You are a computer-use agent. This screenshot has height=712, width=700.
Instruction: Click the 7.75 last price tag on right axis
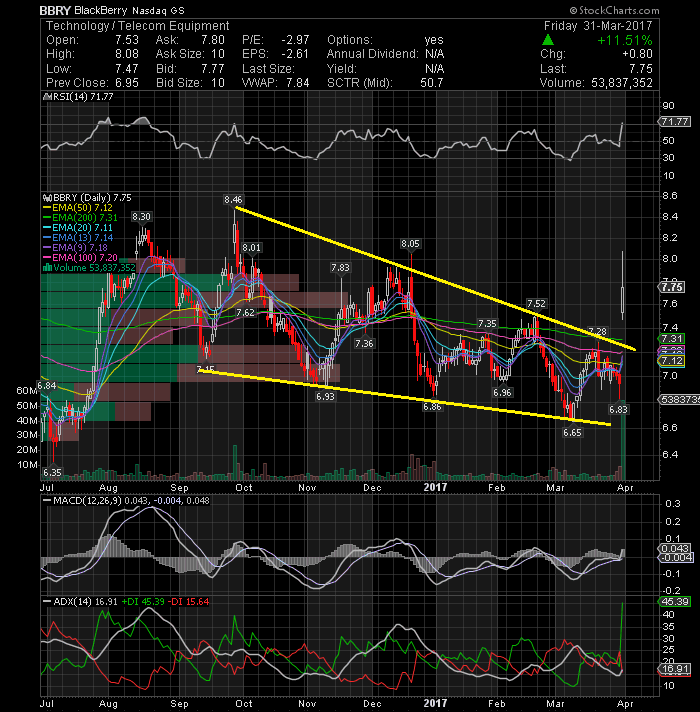(x=672, y=287)
